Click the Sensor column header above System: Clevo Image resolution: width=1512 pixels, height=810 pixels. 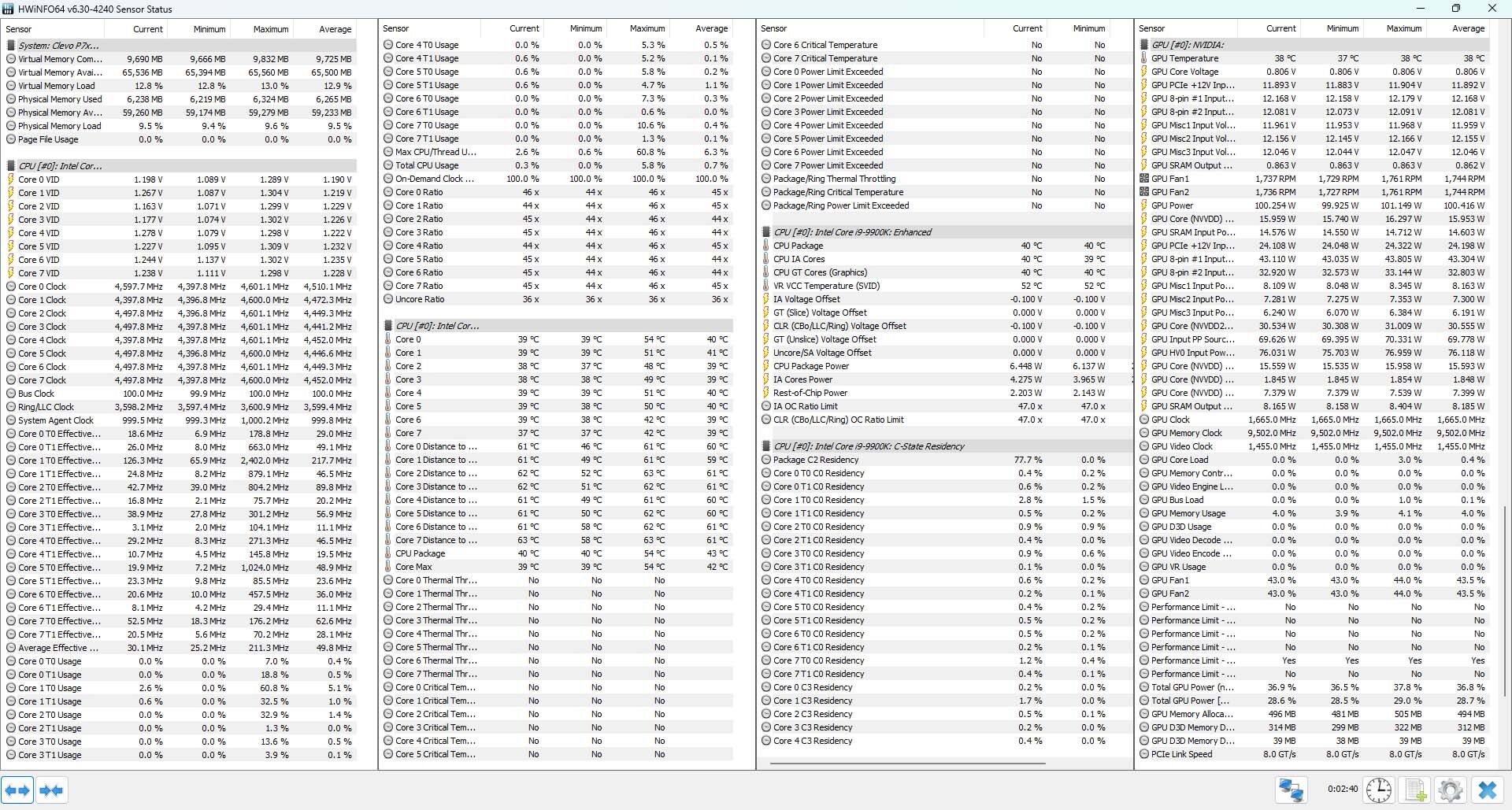pyautogui.click(x=54, y=29)
